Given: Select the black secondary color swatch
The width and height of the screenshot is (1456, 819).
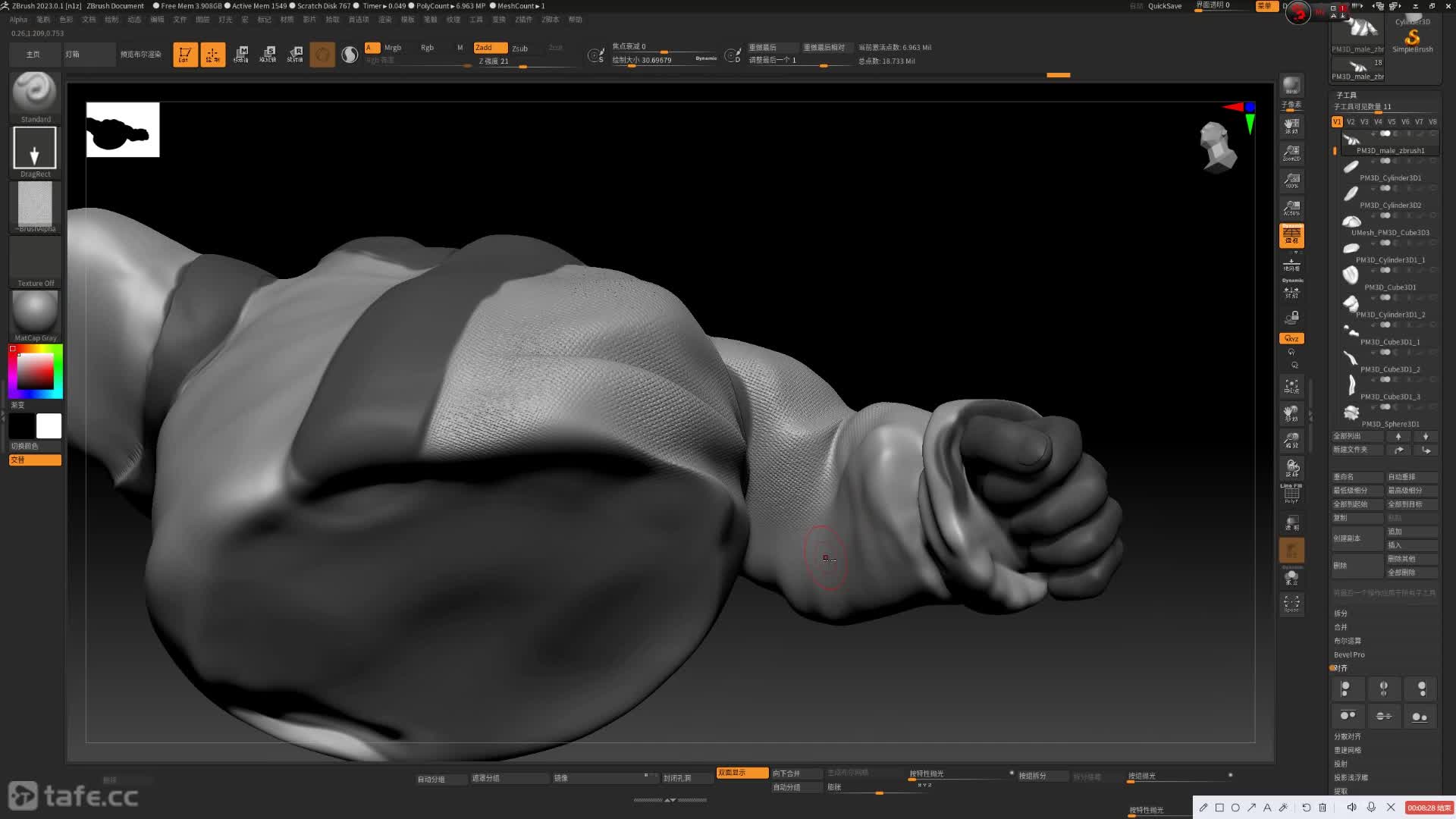Looking at the screenshot, I should (x=21, y=425).
